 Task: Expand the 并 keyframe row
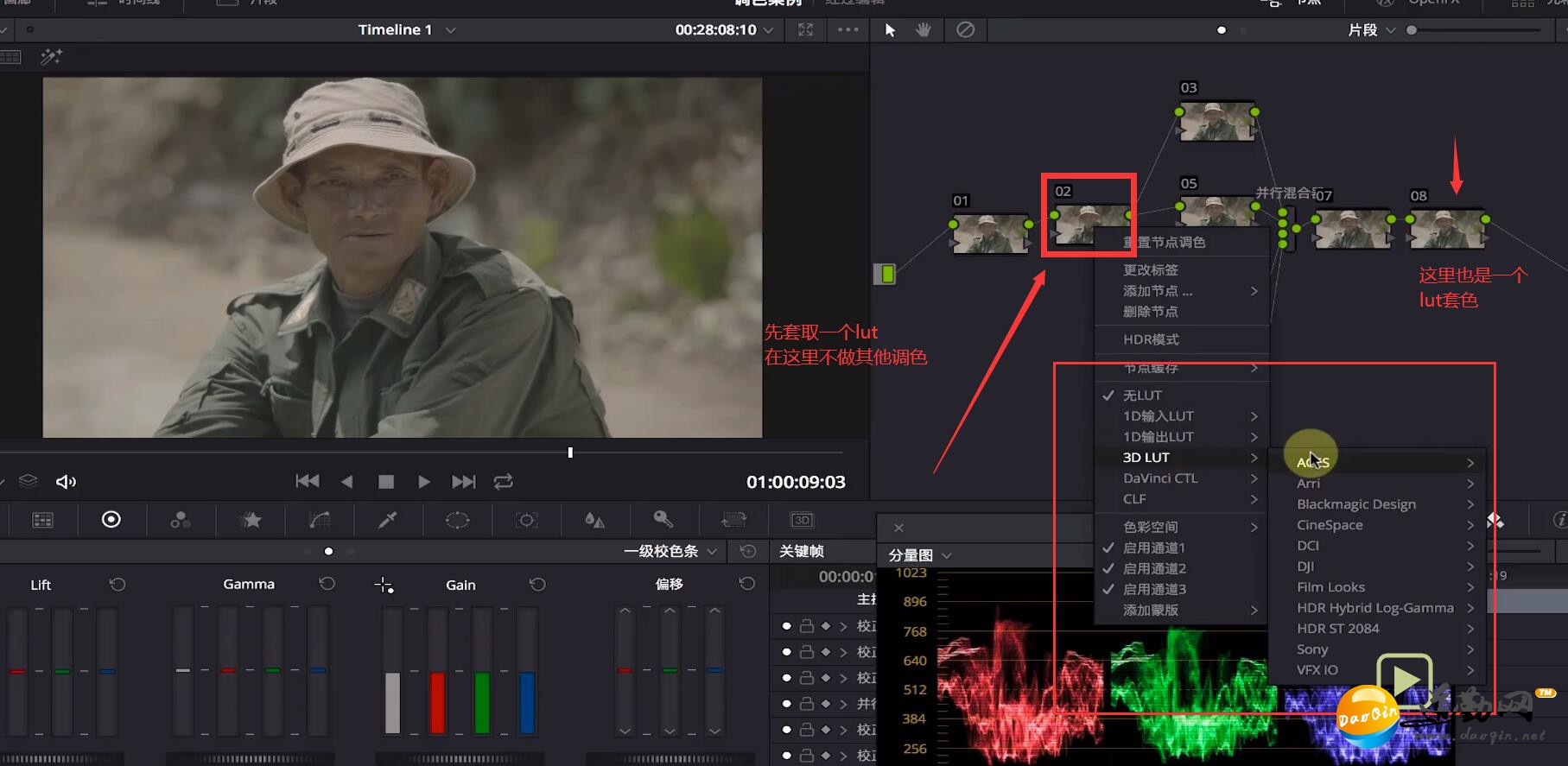point(843,704)
